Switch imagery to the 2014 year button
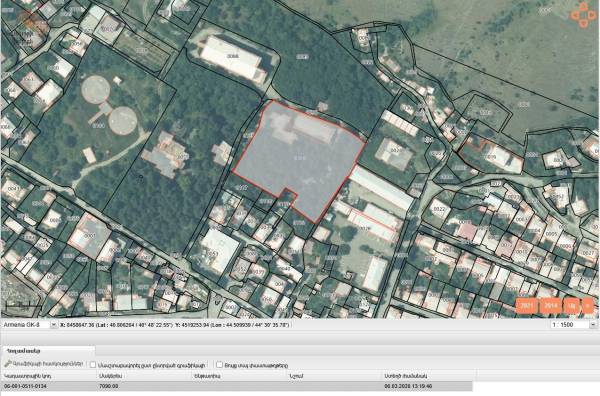 pyautogui.click(x=551, y=306)
